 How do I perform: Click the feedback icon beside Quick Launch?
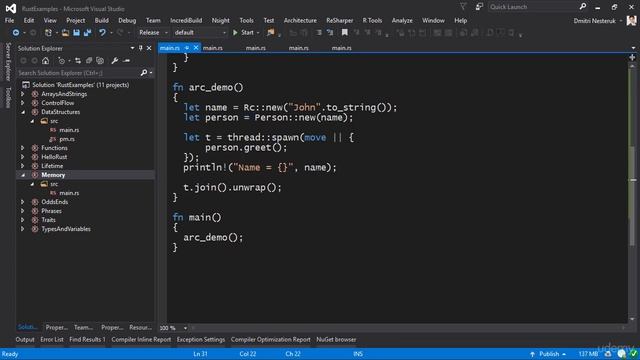pyautogui.click(x=479, y=7)
